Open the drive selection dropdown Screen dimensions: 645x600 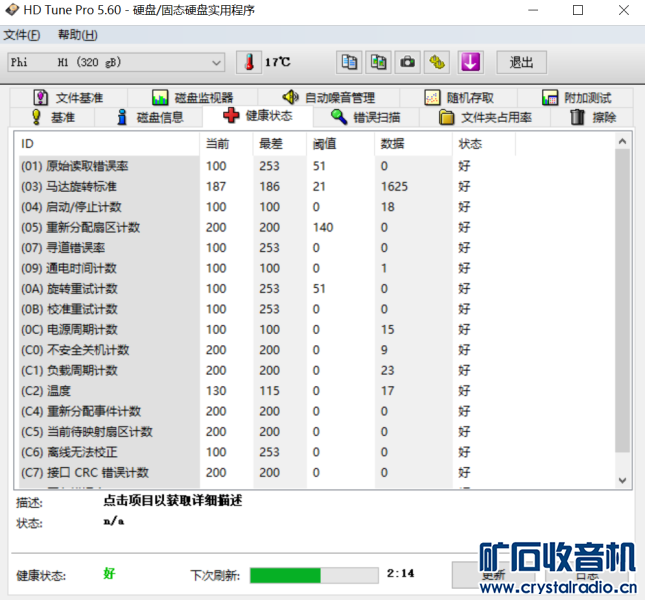pyautogui.click(x=116, y=63)
